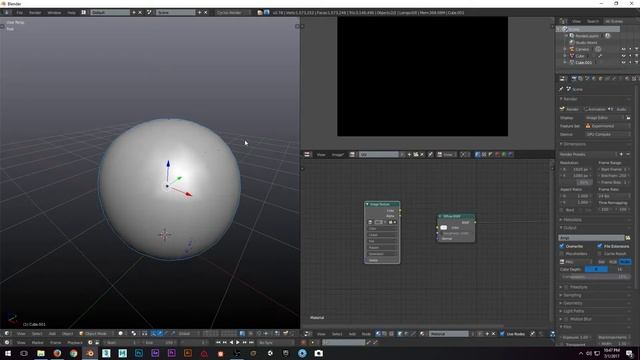Remove a render preset with the minus icon
The image size is (640, 360).
click(x=628, y=154)
